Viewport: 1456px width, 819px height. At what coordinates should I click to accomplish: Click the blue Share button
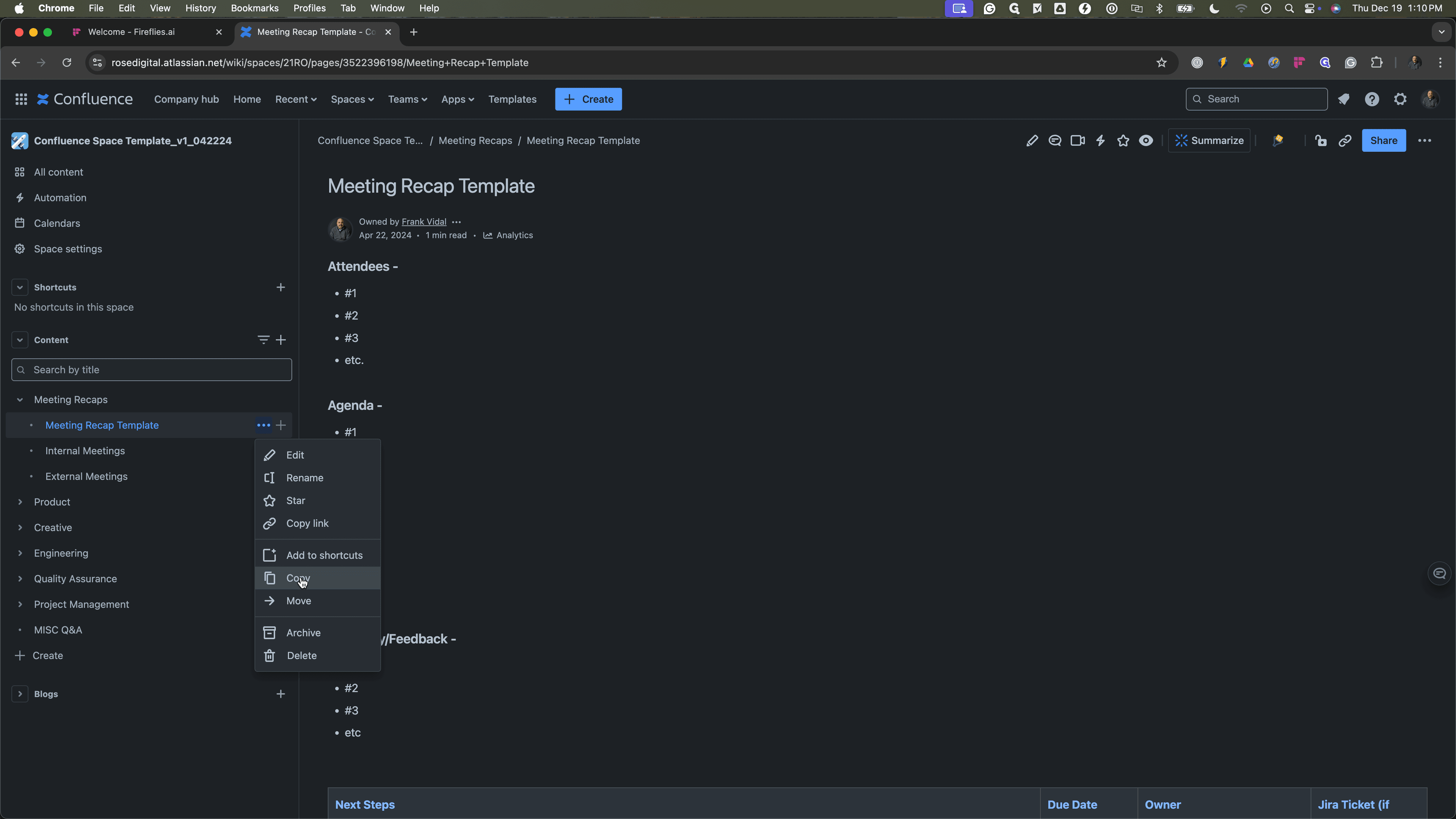[x=1384, y=141]
